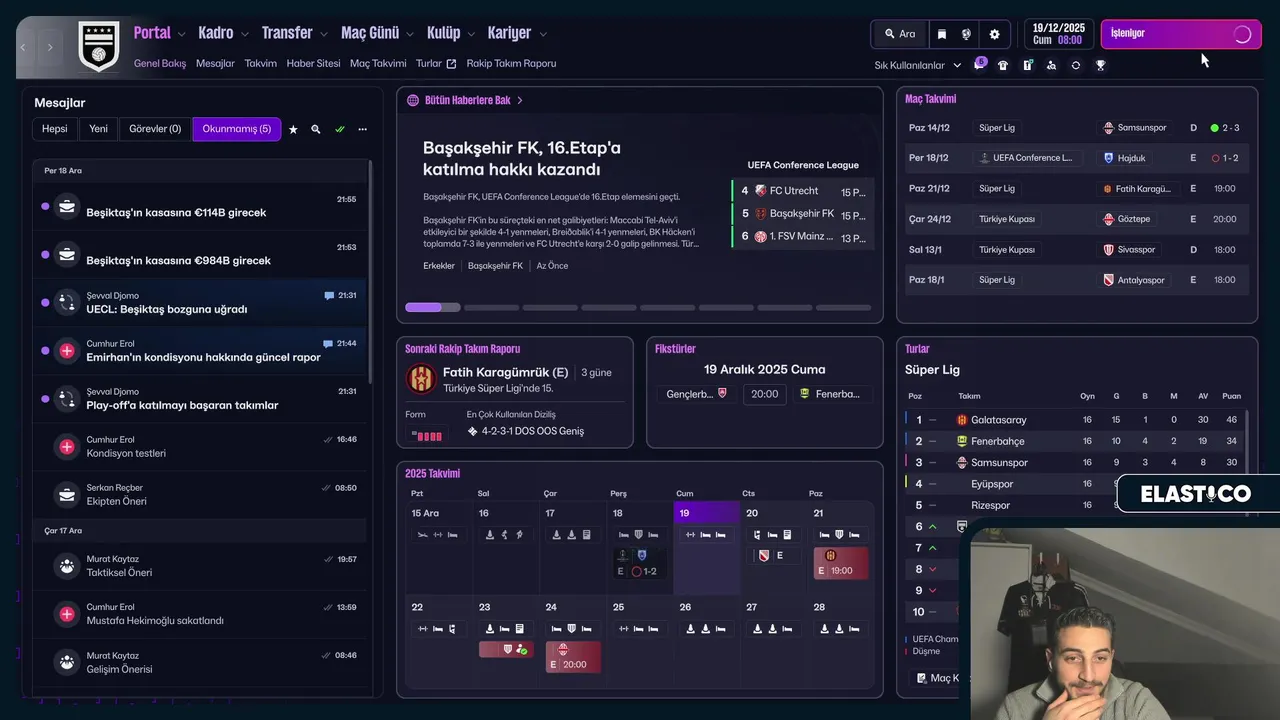
Task: Open Rakip Takım Raporu submenu item
Action: 511,63
